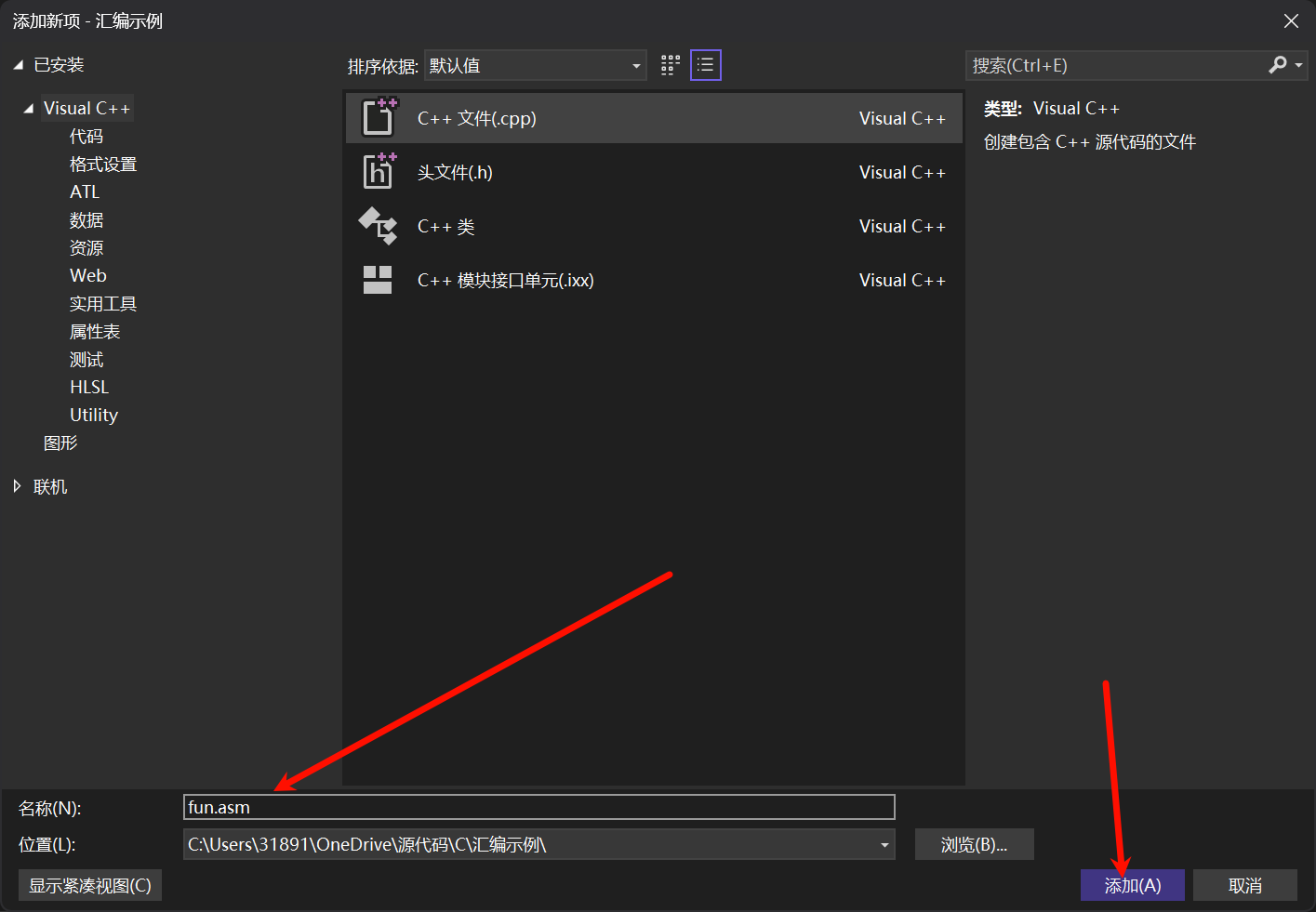Click Visual C++ type in C++ 类 row
This screenshot has height=912, width=1316.
tap(902, 227)
